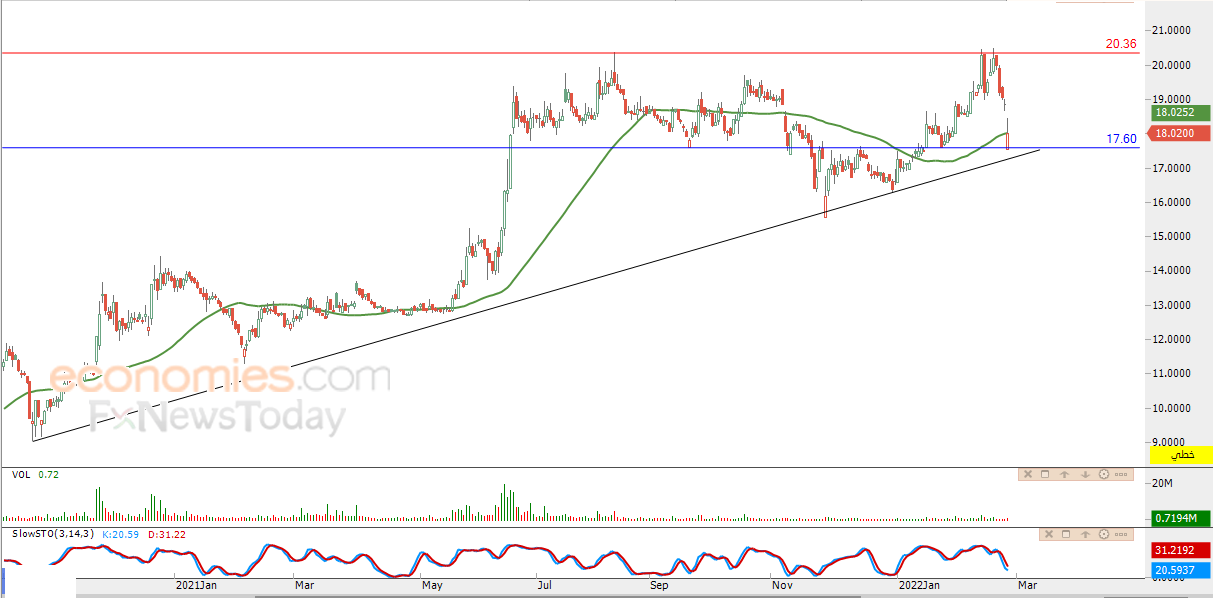Image resolution: width=1213 pixels, height=598 pixels.
Task: Click the Jul date axis label
Action: click(544, 584)
